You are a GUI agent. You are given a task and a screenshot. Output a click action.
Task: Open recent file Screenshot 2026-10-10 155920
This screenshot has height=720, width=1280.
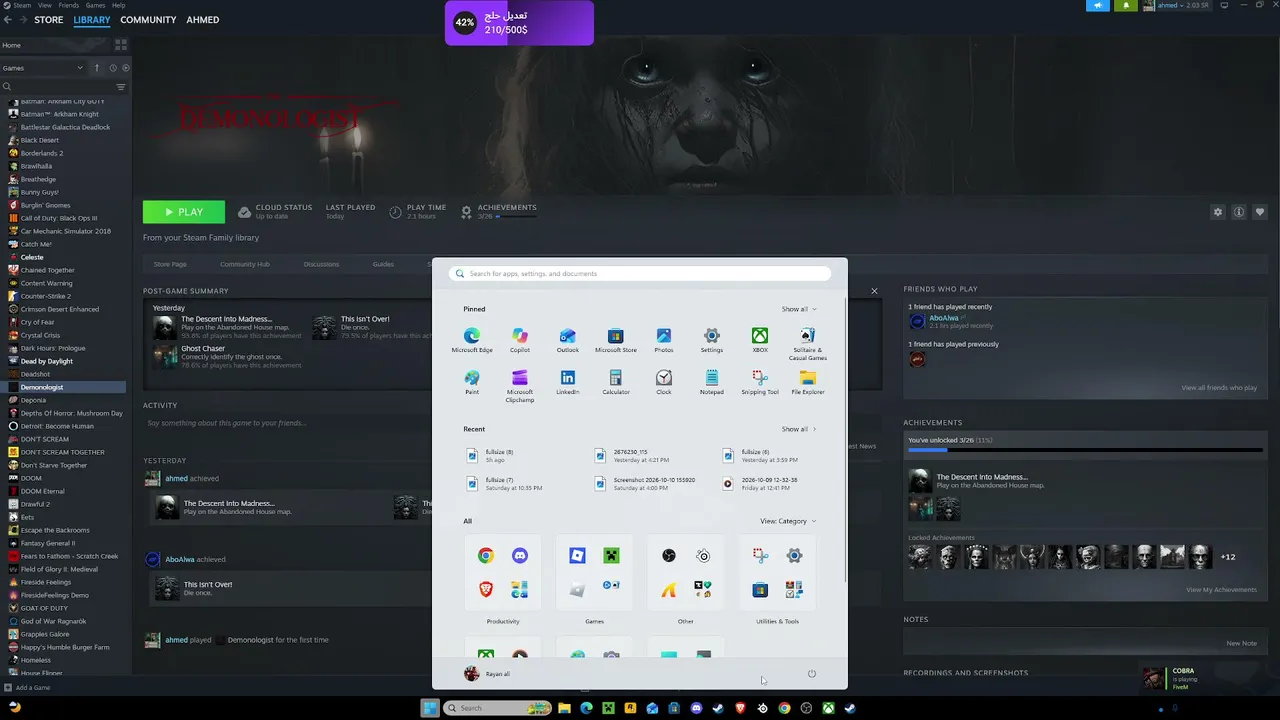pos(647,484)
